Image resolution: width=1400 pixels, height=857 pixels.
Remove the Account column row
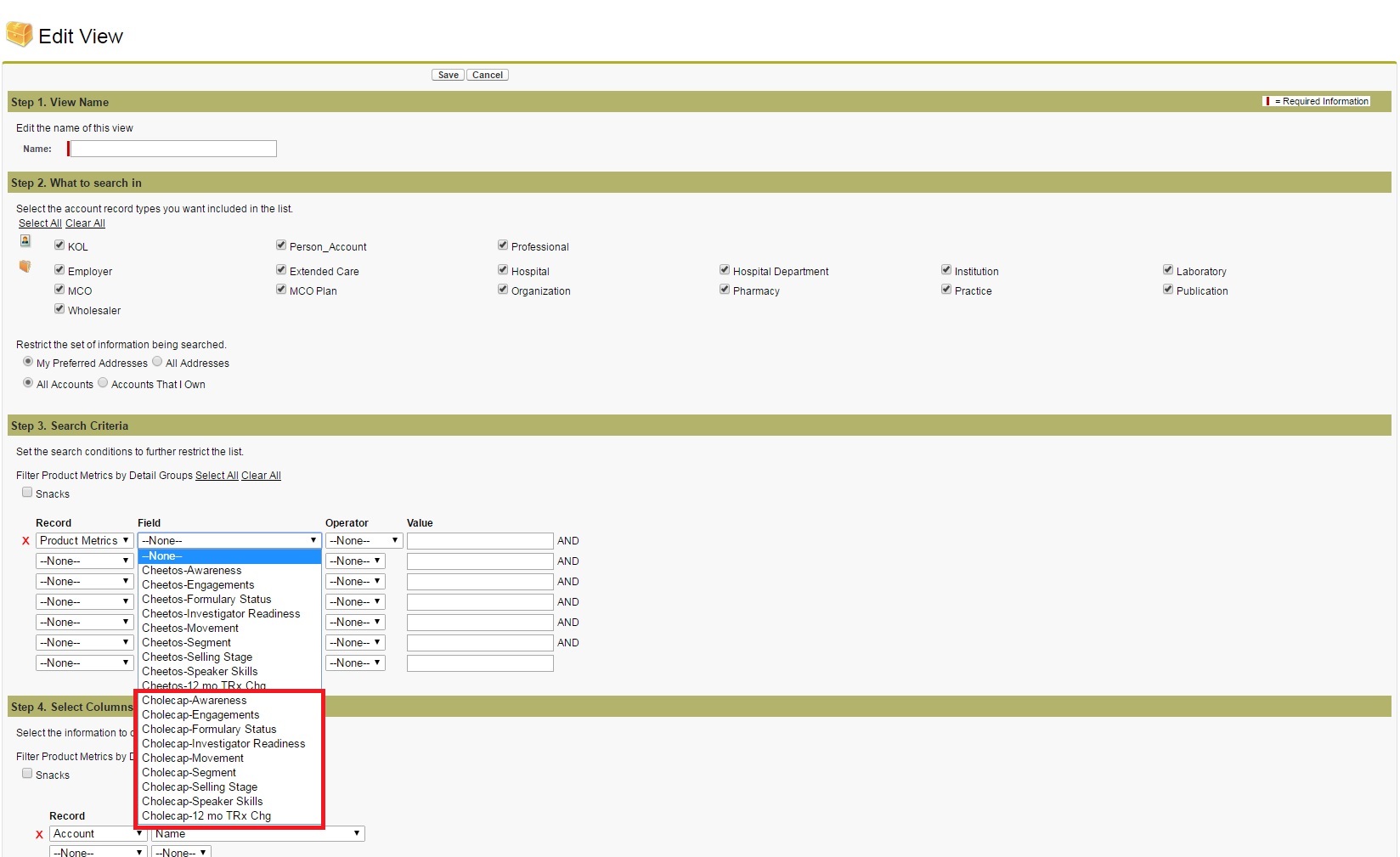coord(39,835)
